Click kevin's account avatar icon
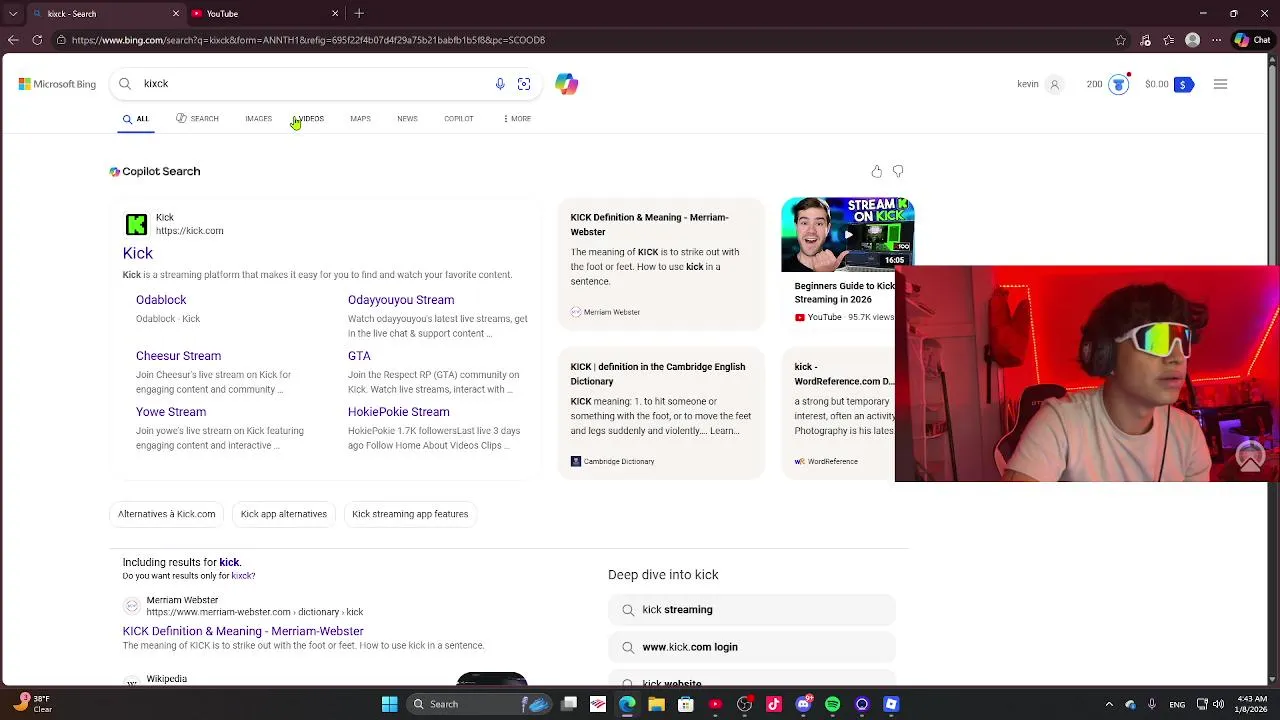 1054,84
